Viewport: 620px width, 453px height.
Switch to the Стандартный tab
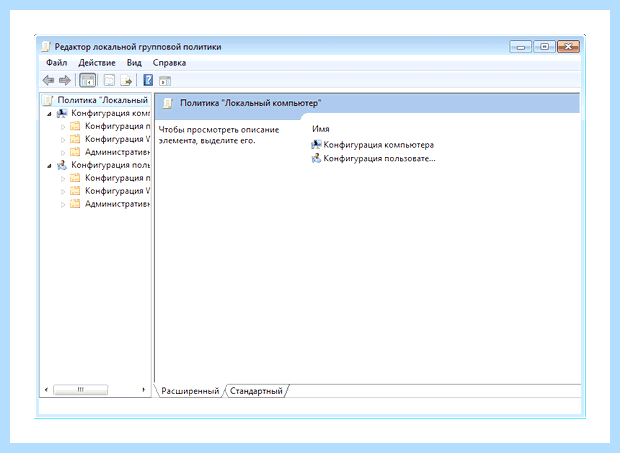pos(256,391)
